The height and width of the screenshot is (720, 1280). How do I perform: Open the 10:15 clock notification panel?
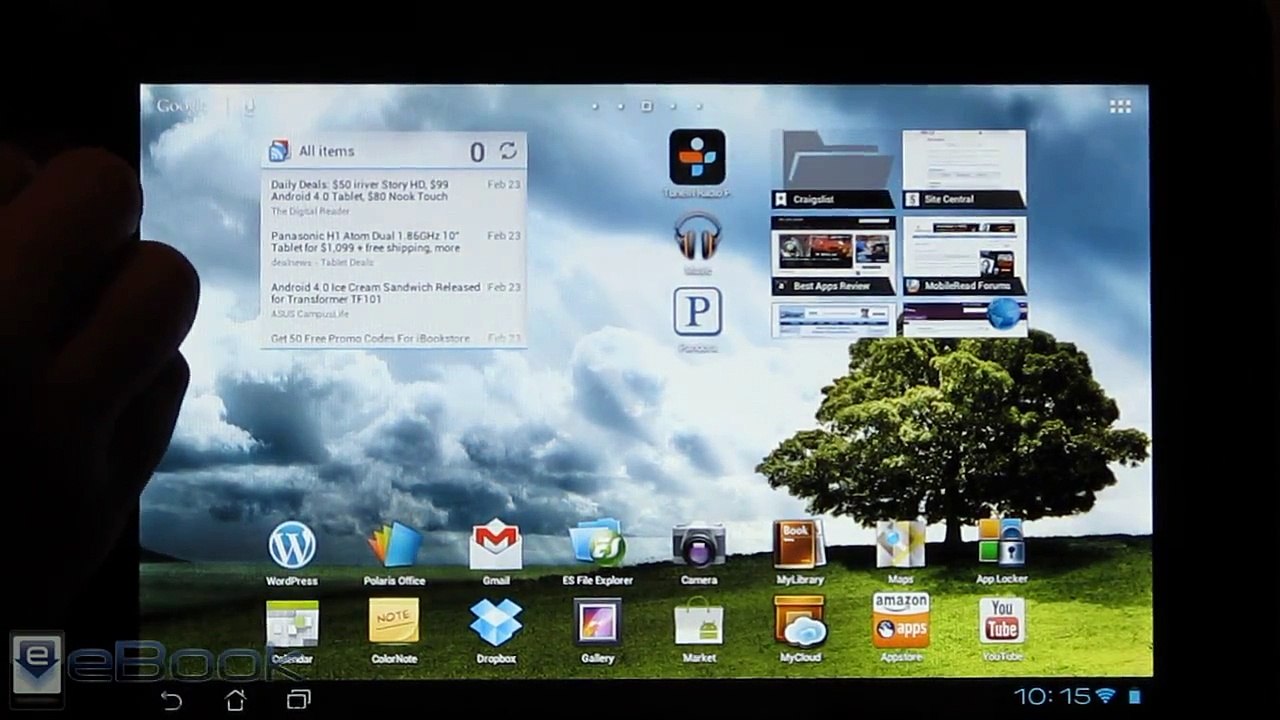coord(1050,696)
